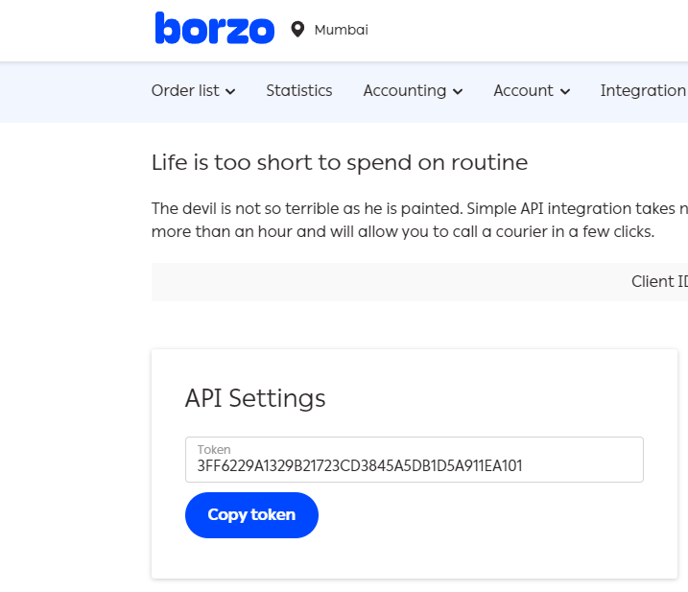Click the 'Life is too short' heading

point(340,163)
